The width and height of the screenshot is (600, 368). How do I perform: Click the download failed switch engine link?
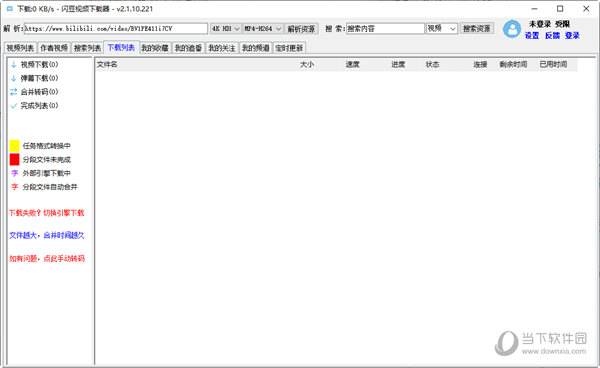coord(47,213)
